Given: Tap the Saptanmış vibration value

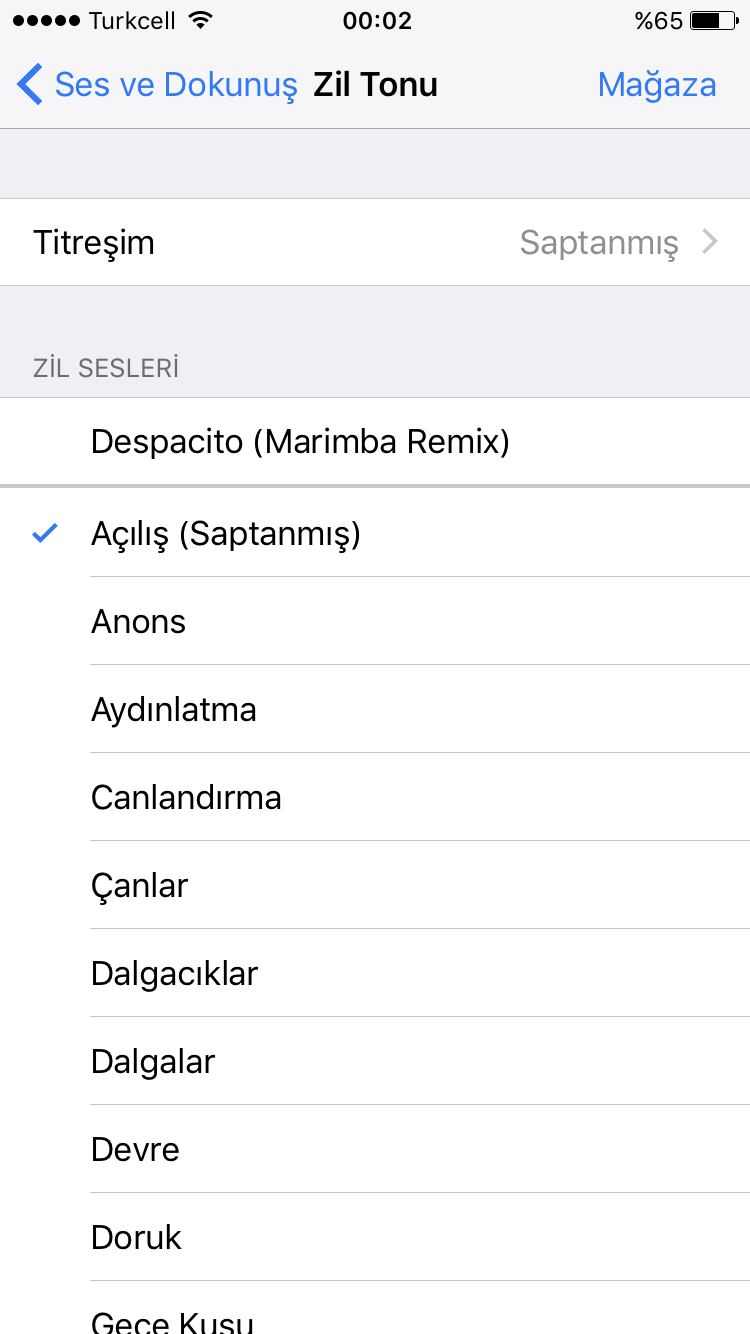Looking at the screenshot, I should click(x=599, y=242).
